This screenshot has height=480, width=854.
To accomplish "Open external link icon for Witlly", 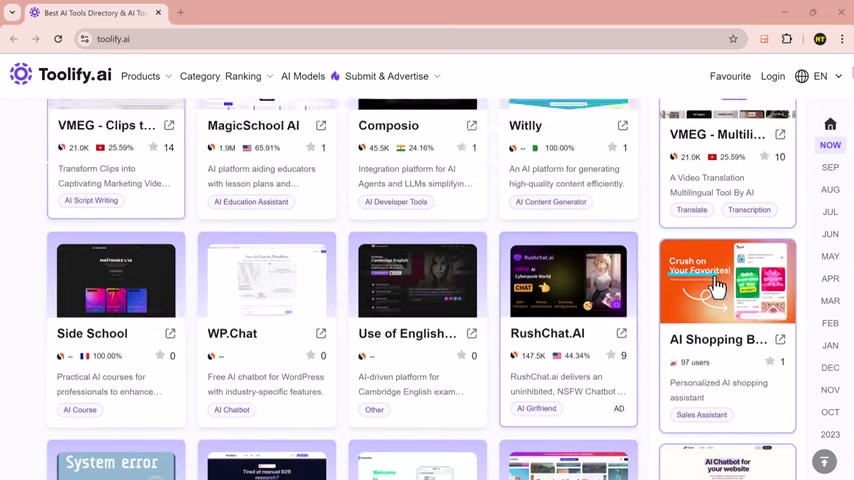I will pos(623,125).
